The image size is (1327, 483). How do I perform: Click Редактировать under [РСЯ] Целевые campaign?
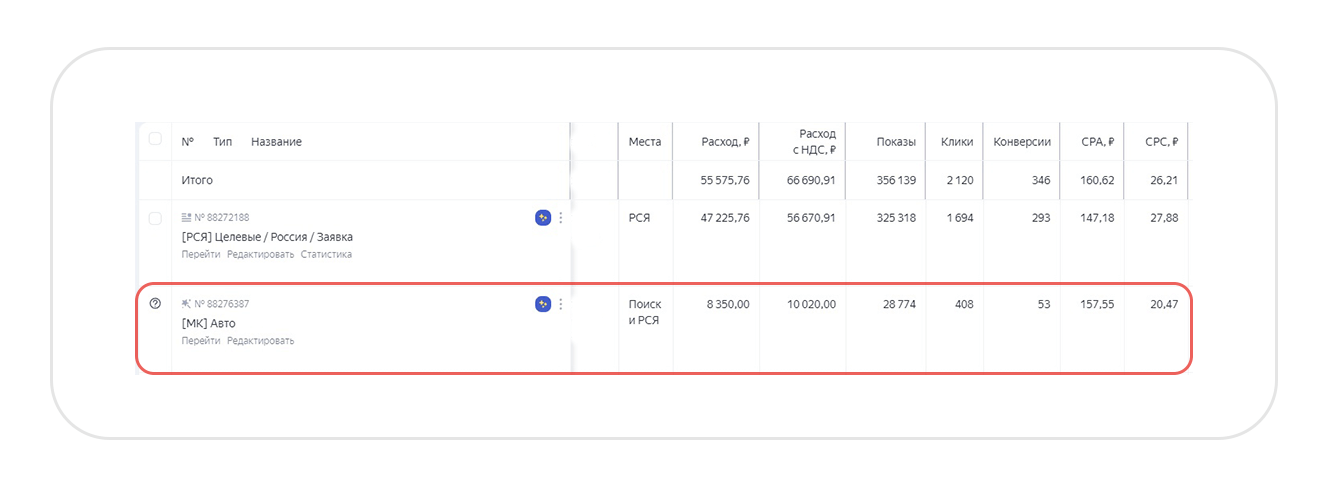260,254
